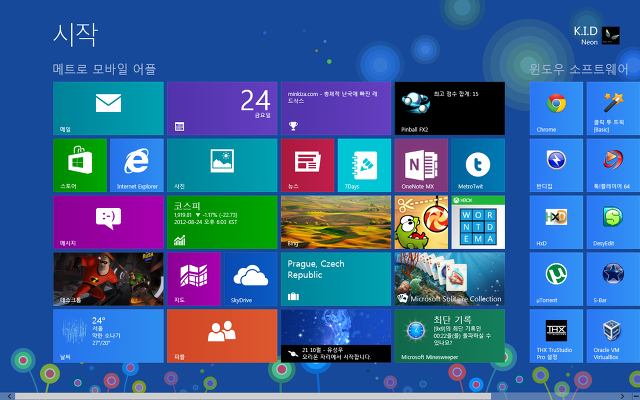This screenshot has height=400, width=640.
Task: Open the 7Days tile
Action: click(x=364, y=165)
